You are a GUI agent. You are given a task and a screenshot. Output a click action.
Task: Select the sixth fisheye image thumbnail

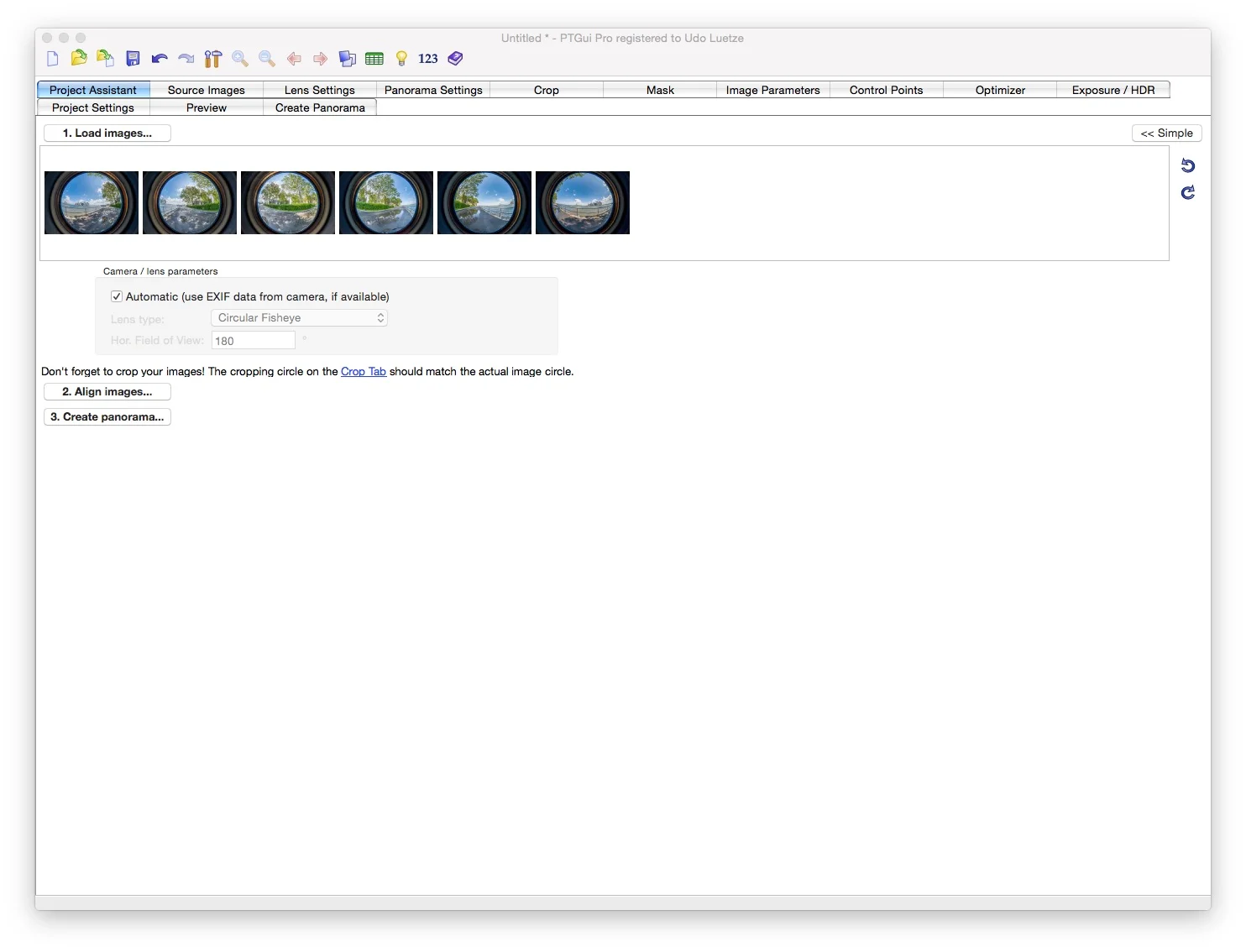(583, 203)
